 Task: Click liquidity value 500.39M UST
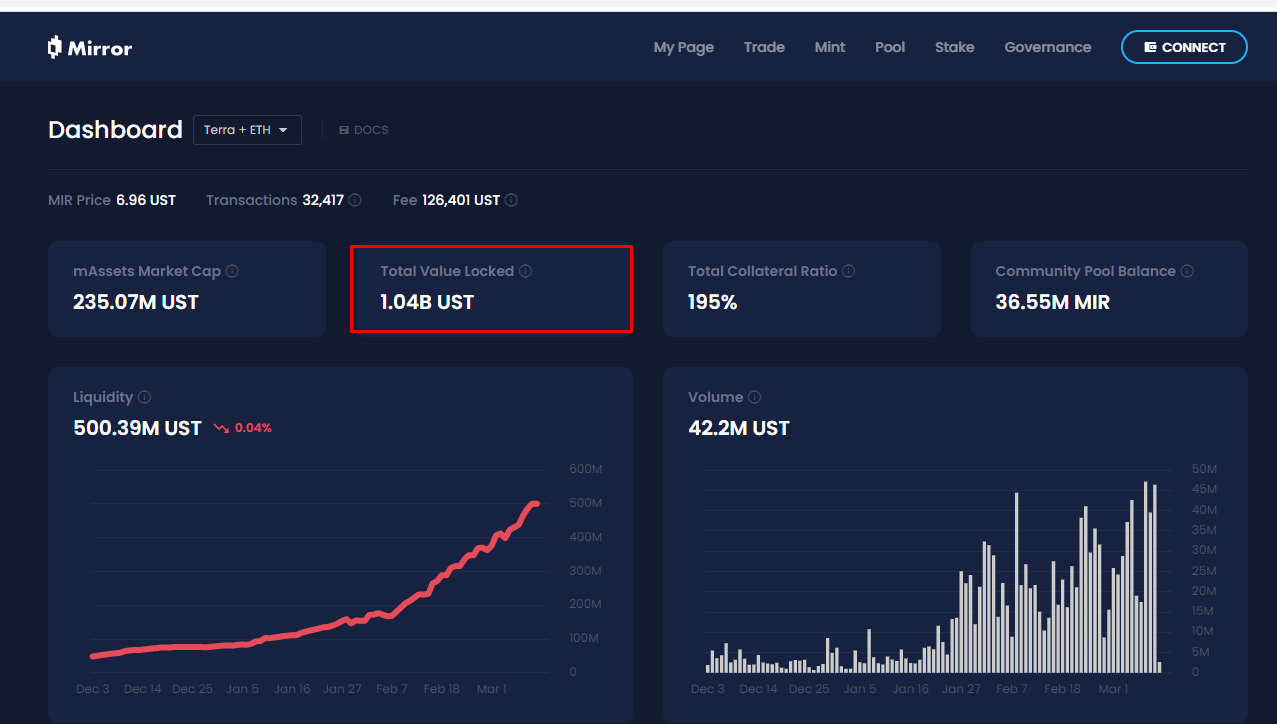click(138, 428)
